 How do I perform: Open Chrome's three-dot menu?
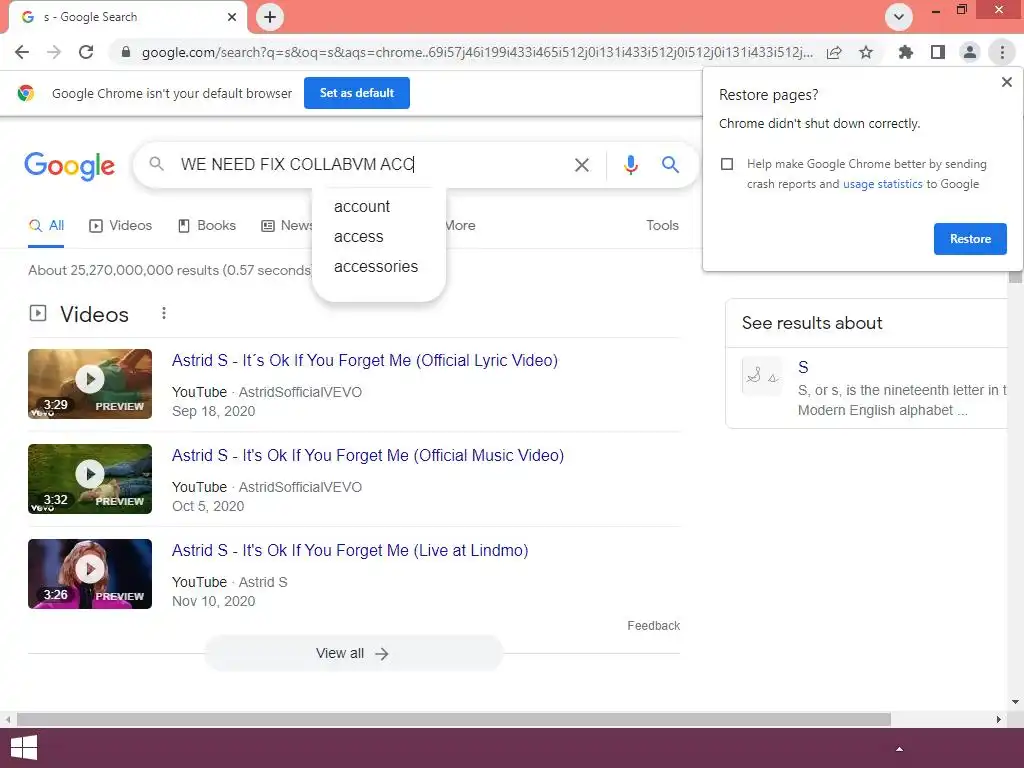(1002, 52)
